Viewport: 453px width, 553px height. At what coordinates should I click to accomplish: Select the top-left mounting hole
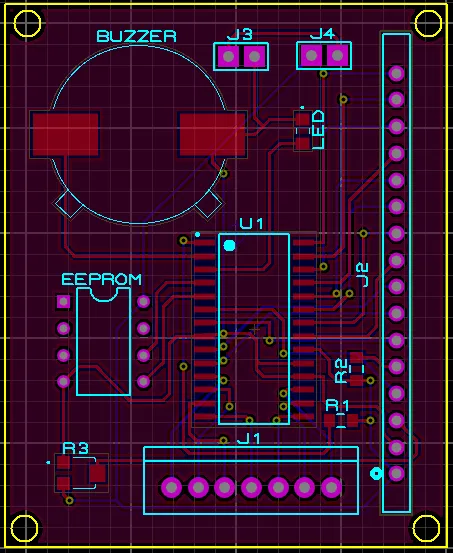[x=27, y=23]
